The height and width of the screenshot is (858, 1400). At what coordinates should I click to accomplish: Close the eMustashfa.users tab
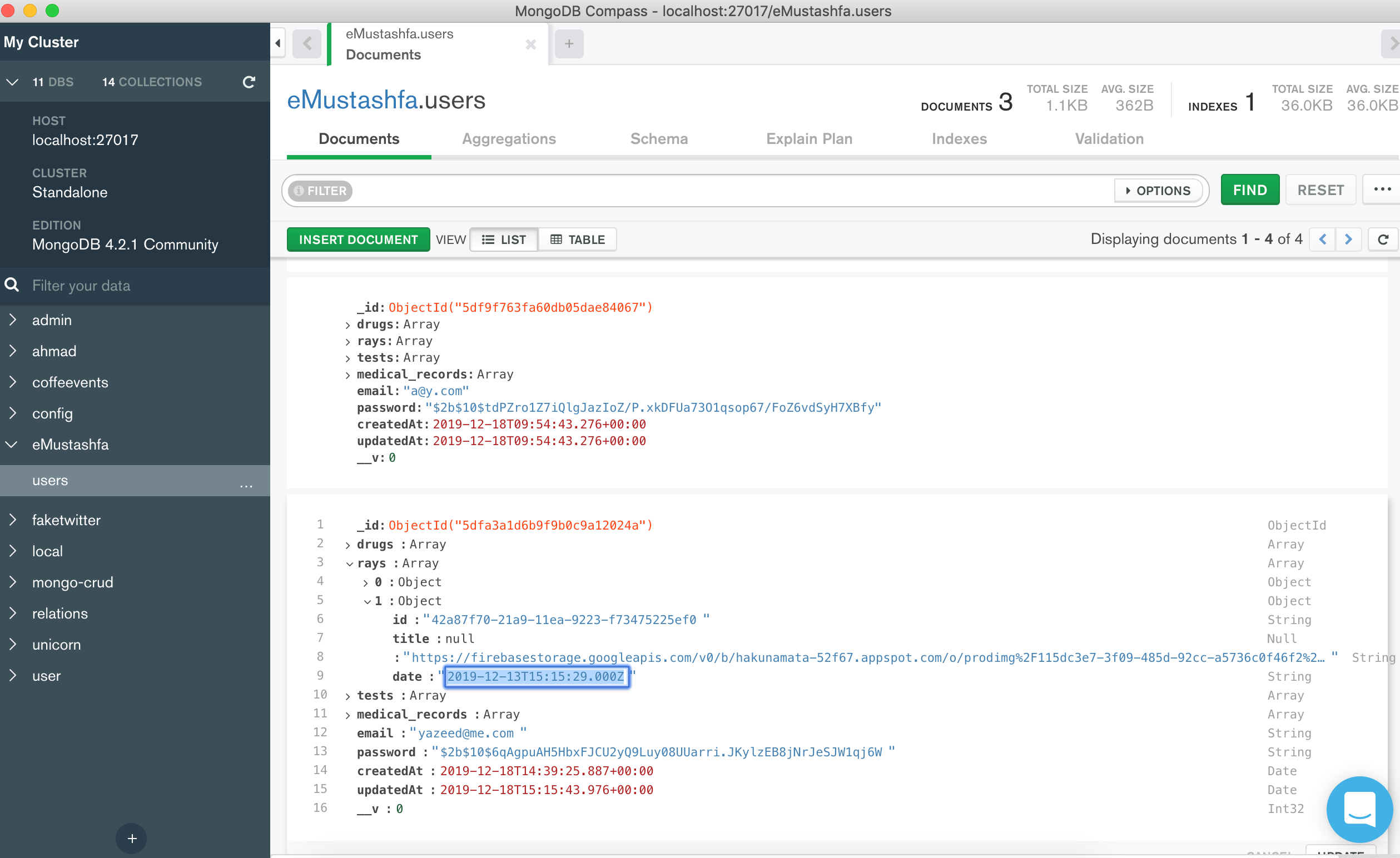[x=530, y=44]
